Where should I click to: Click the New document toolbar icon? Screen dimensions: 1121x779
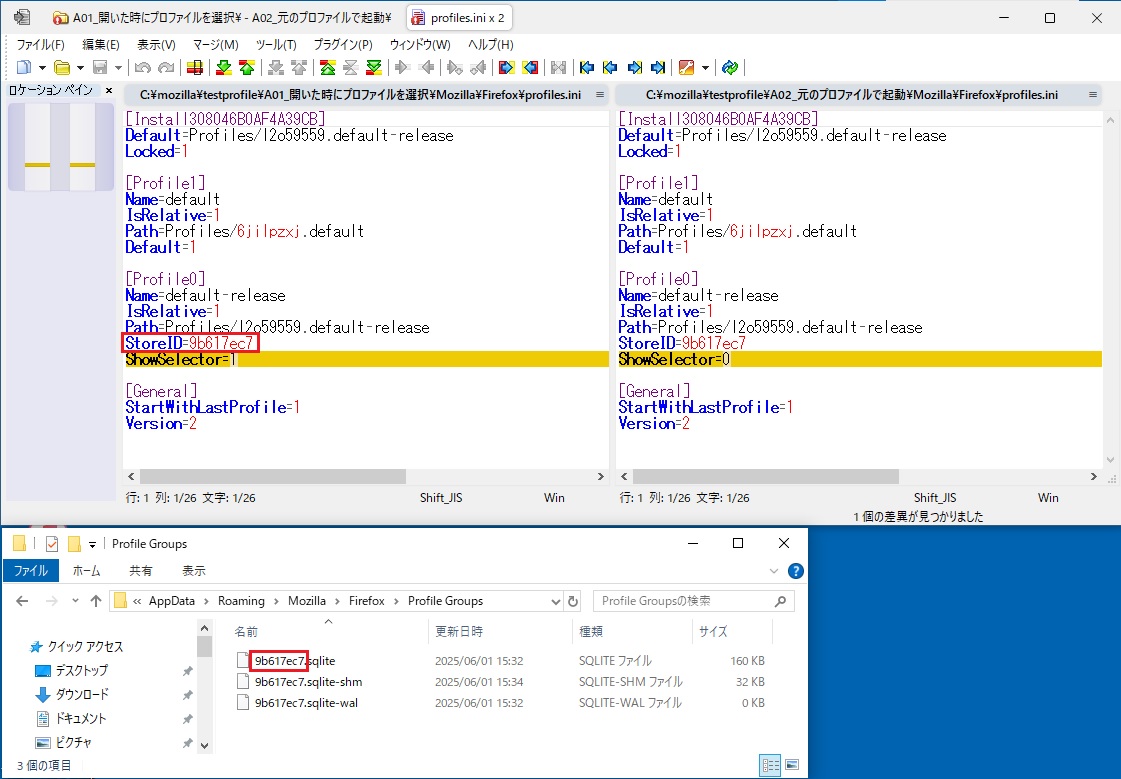[x=23, y=68]
